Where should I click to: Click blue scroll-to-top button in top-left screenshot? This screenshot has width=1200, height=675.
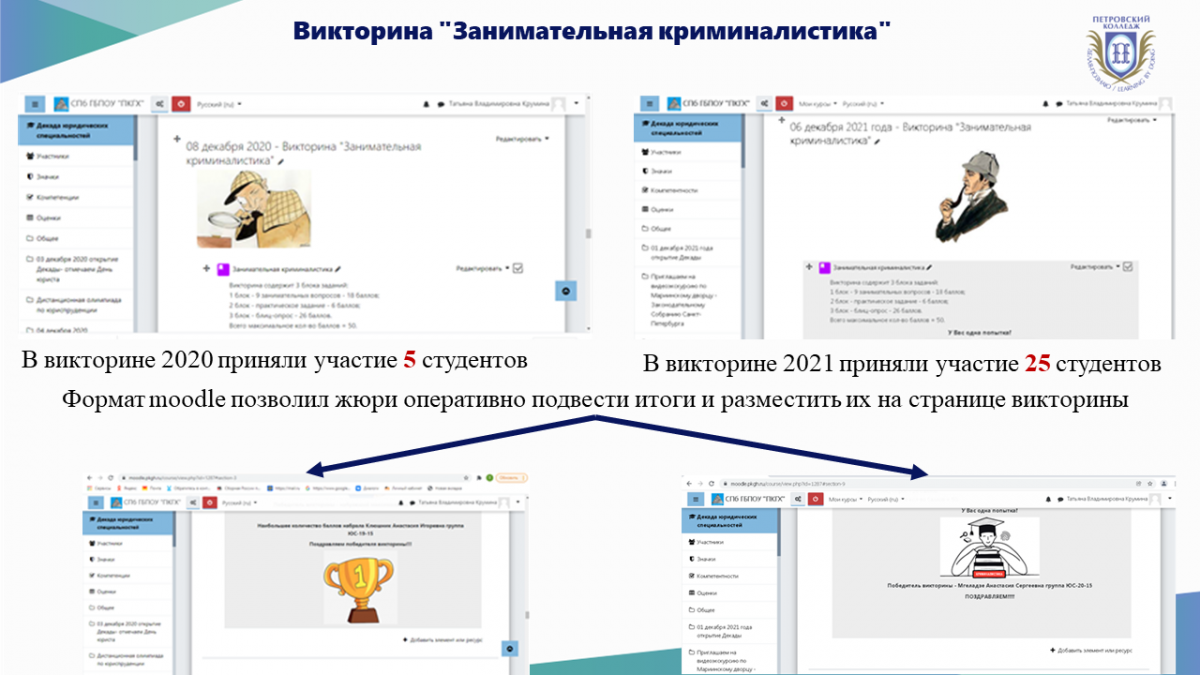click(x=566, y=290)
